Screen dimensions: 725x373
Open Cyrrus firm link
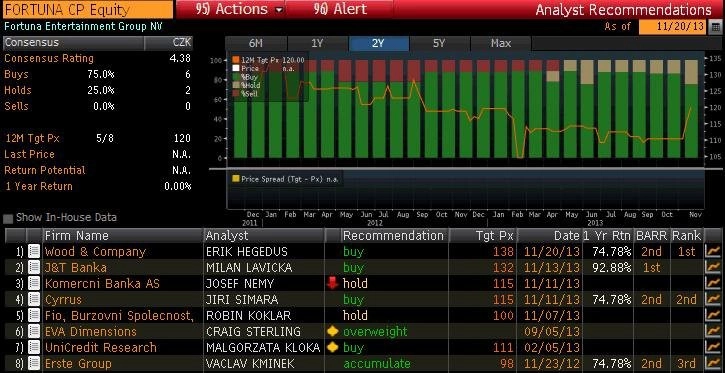pos(63,300)
